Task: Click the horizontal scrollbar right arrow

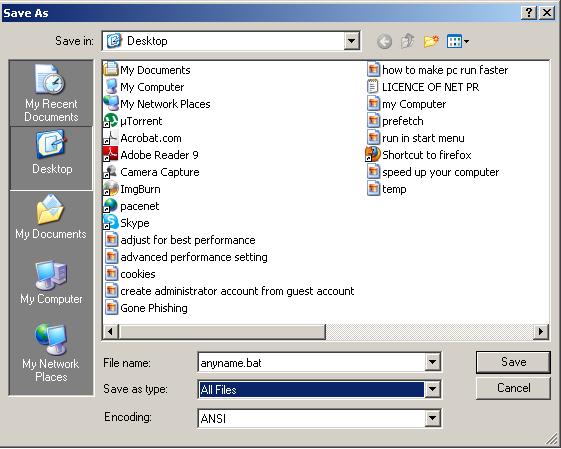Action: (x=541, y=332)
